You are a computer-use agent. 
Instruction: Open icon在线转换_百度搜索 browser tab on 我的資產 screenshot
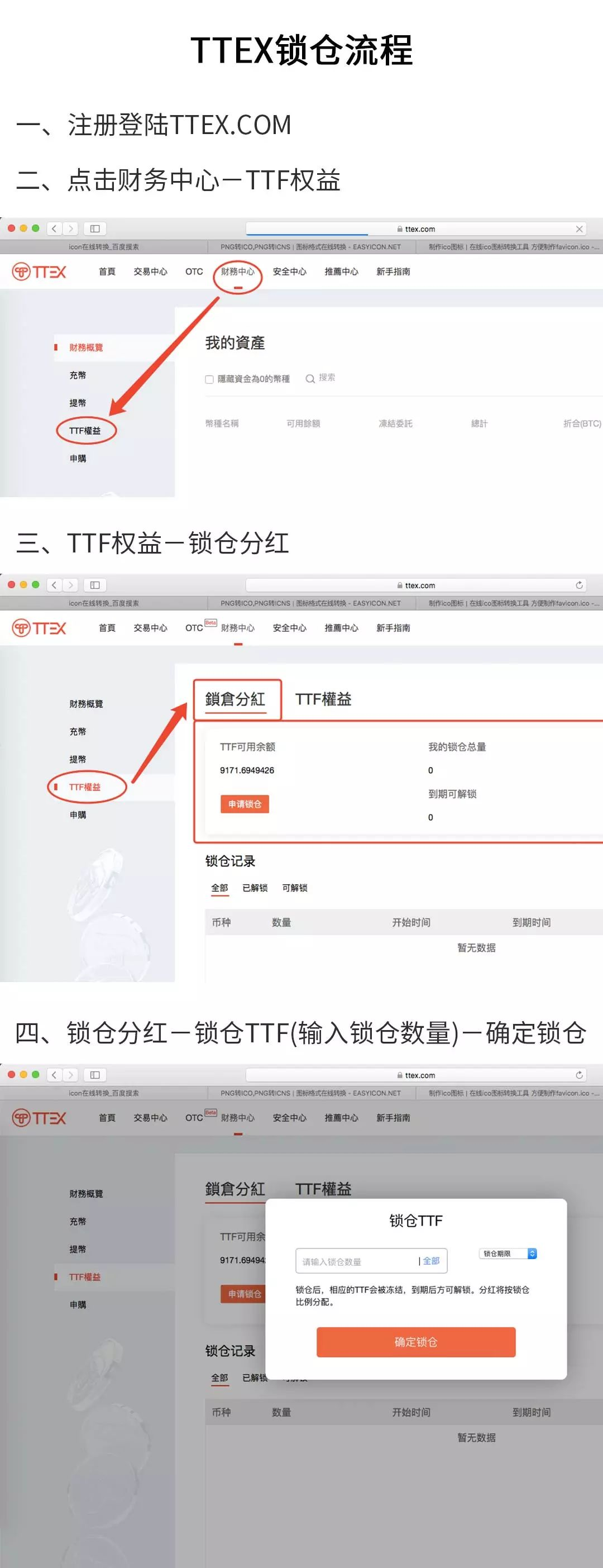[104, 247]
